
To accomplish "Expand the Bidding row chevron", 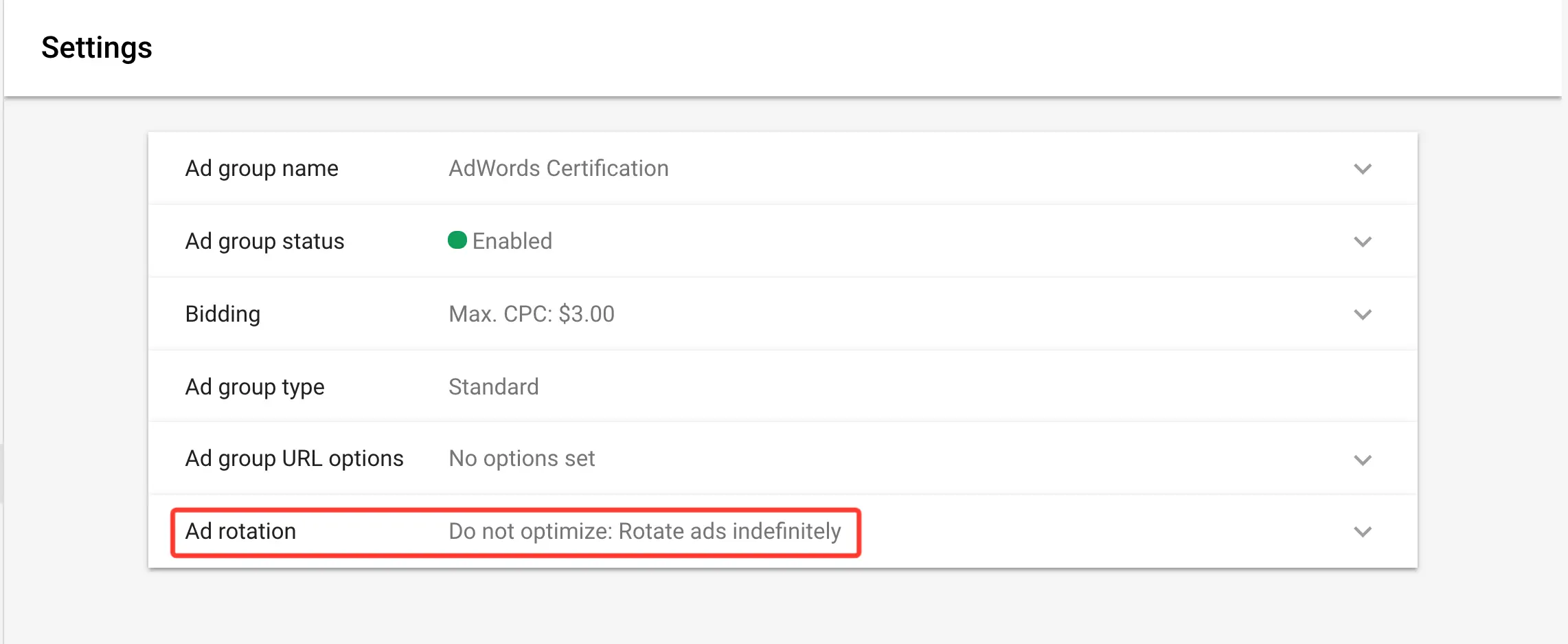I will pos(1363,315).
